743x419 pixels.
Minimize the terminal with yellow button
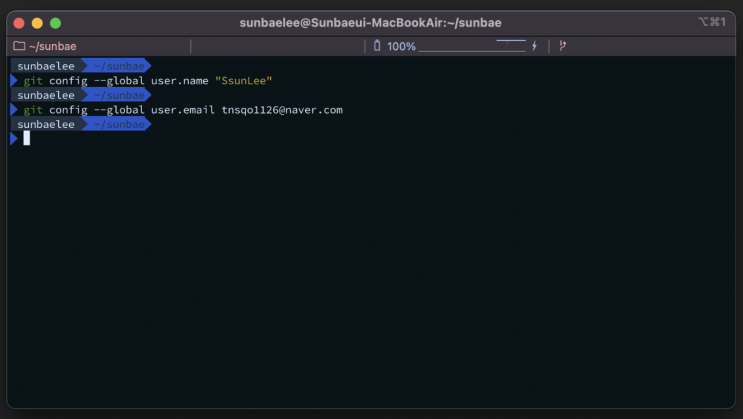37,23
